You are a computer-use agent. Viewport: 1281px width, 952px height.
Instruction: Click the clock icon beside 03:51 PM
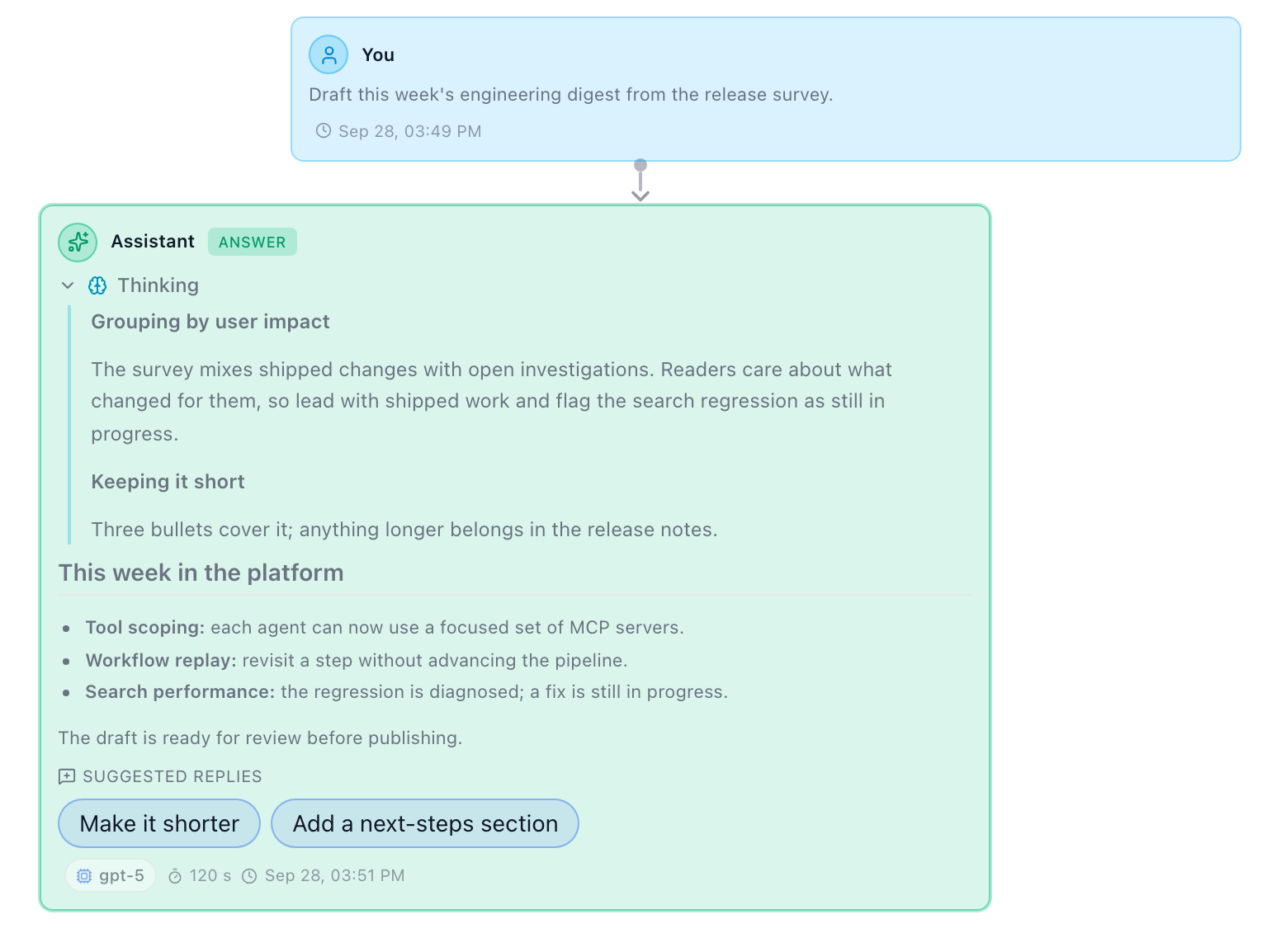[249, 876]
